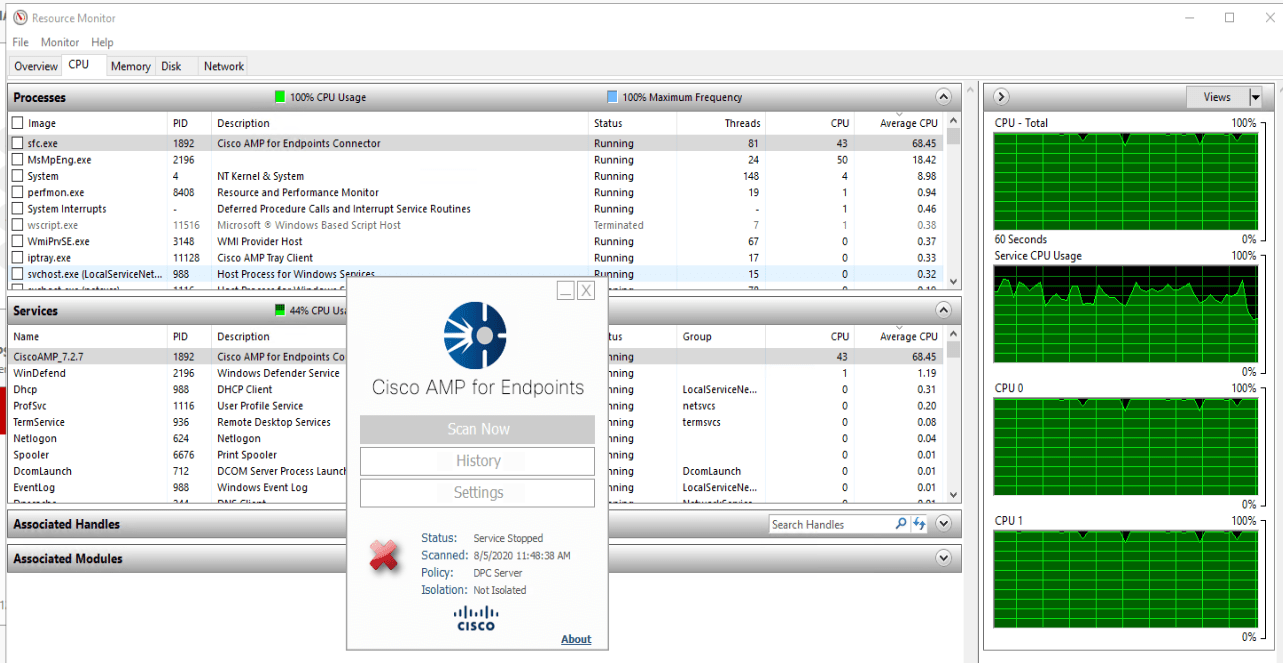Click the Cisco logo at the popup bottom
Screen dimensions: 1283x663
[475, 618]
